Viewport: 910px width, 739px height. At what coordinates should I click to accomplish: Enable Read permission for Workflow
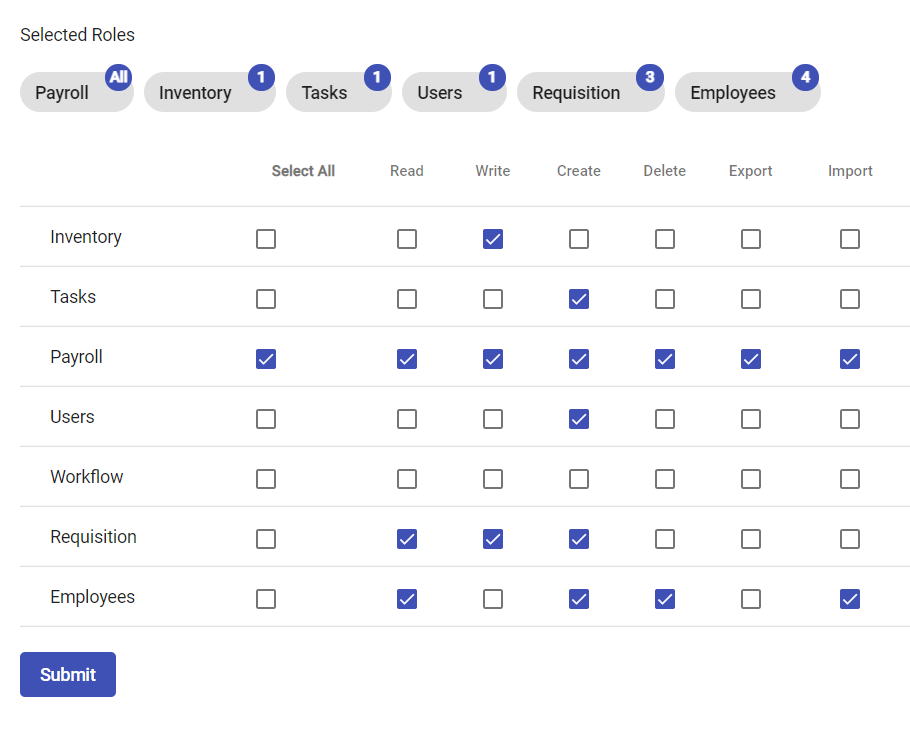(x=407, y=479)
